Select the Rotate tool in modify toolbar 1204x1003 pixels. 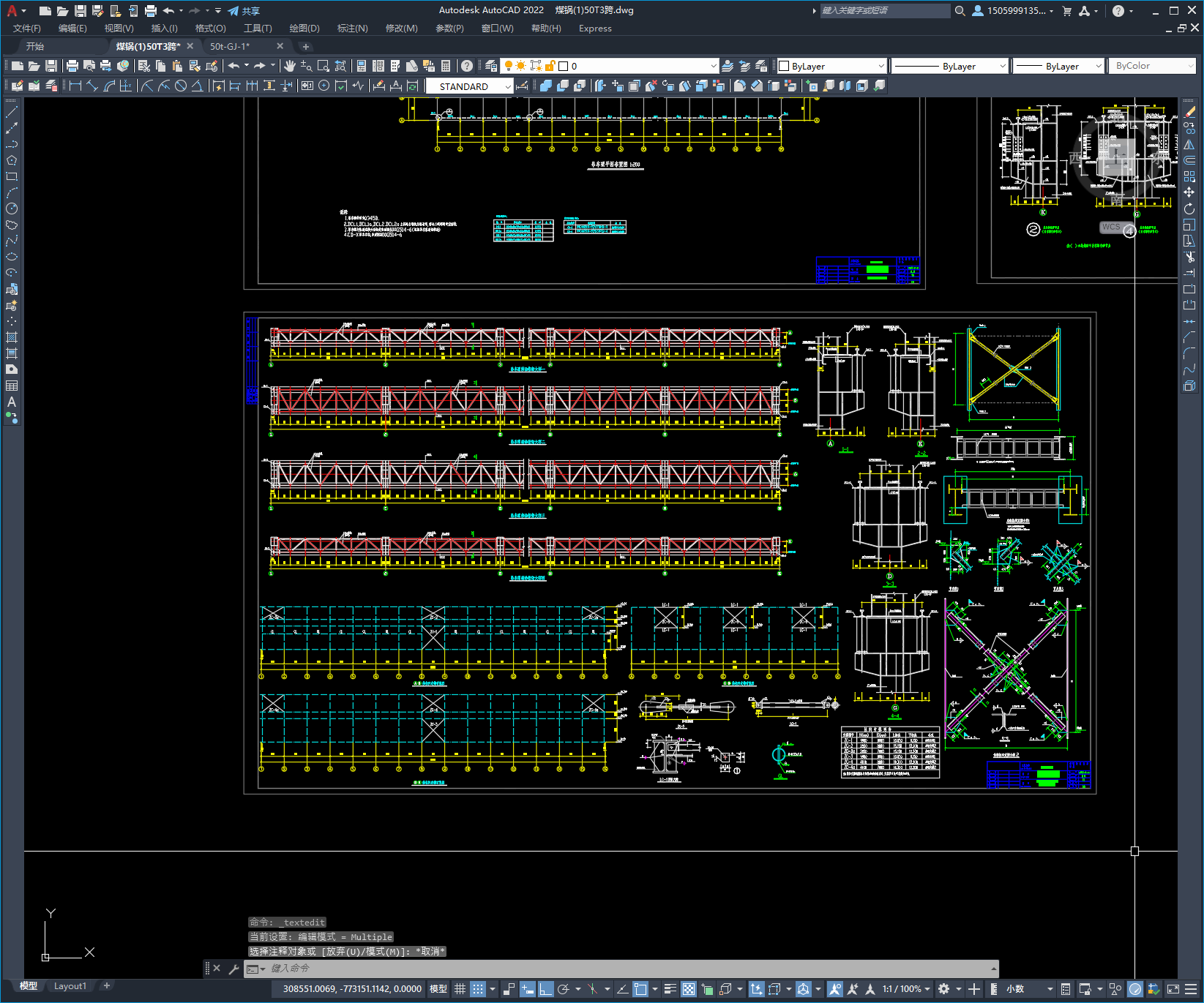pos(1189,209)
